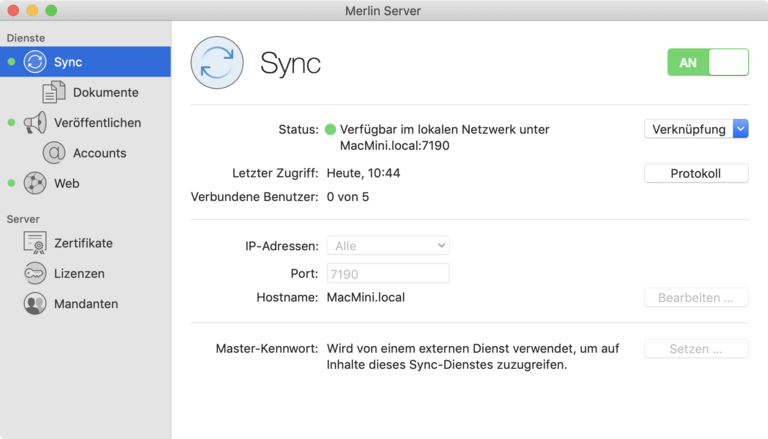Open the Verknüpfung dropdown arrow
This screenshot has height=439, width=768.
(x=741, y=129)
